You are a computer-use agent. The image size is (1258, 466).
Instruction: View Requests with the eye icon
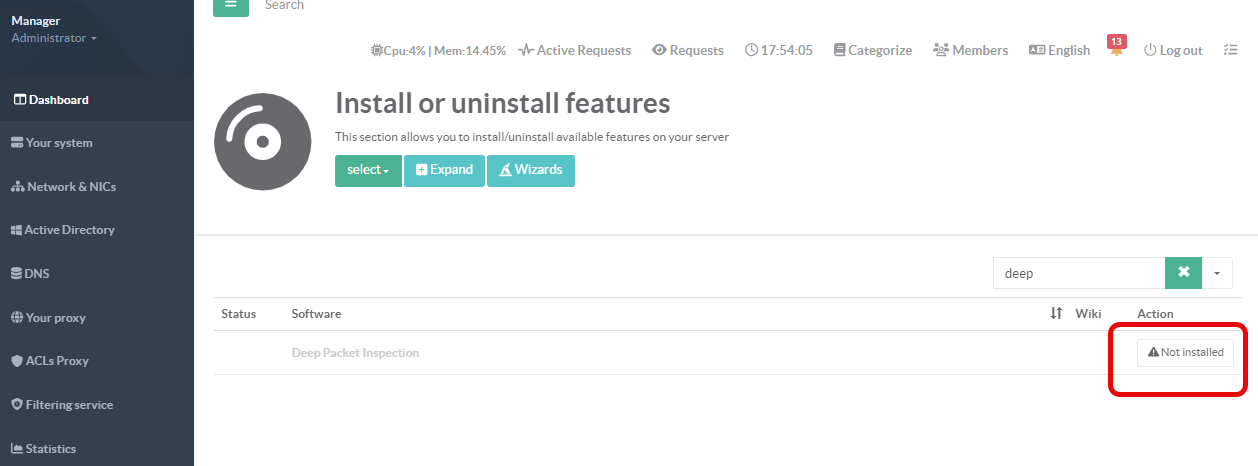(x=687, y=50)
